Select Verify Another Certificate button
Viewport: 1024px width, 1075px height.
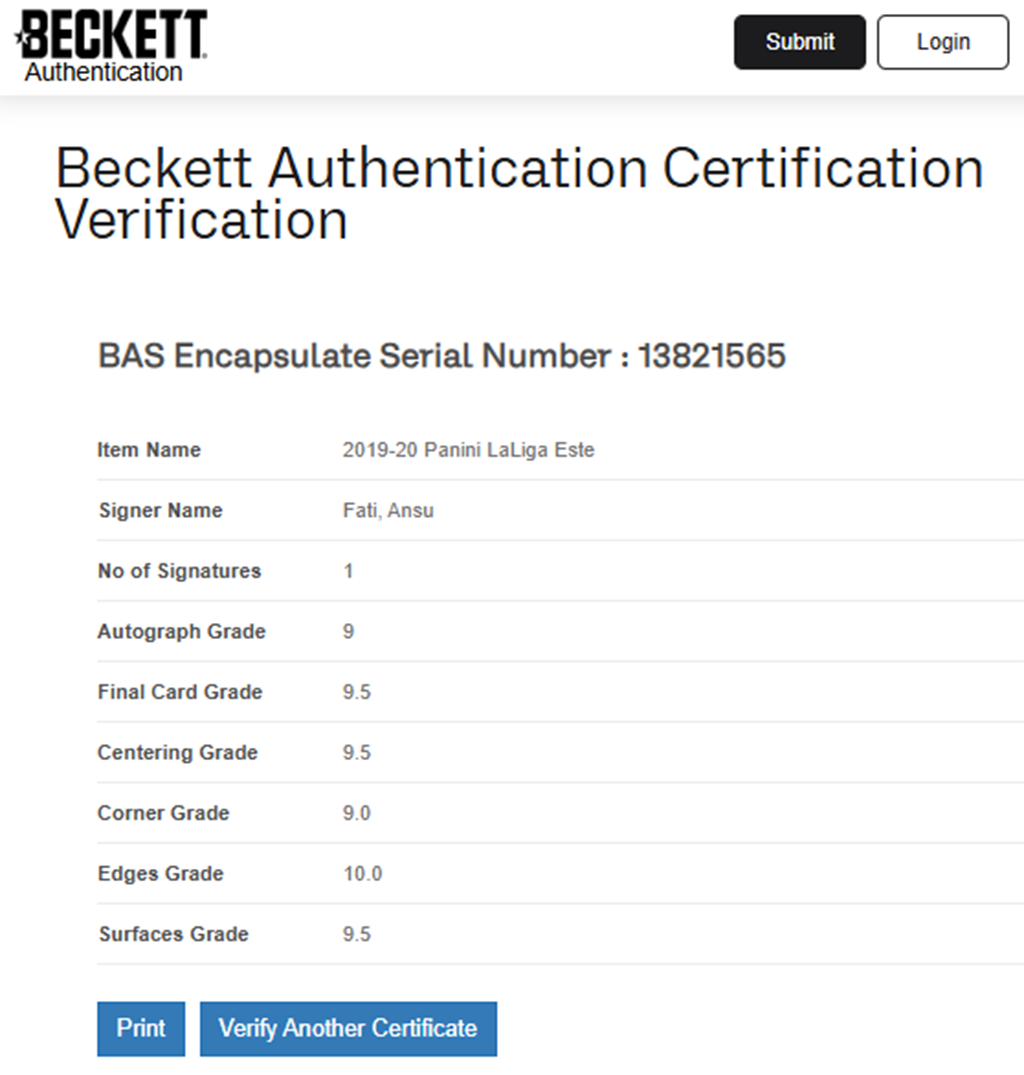point(348,1028)
